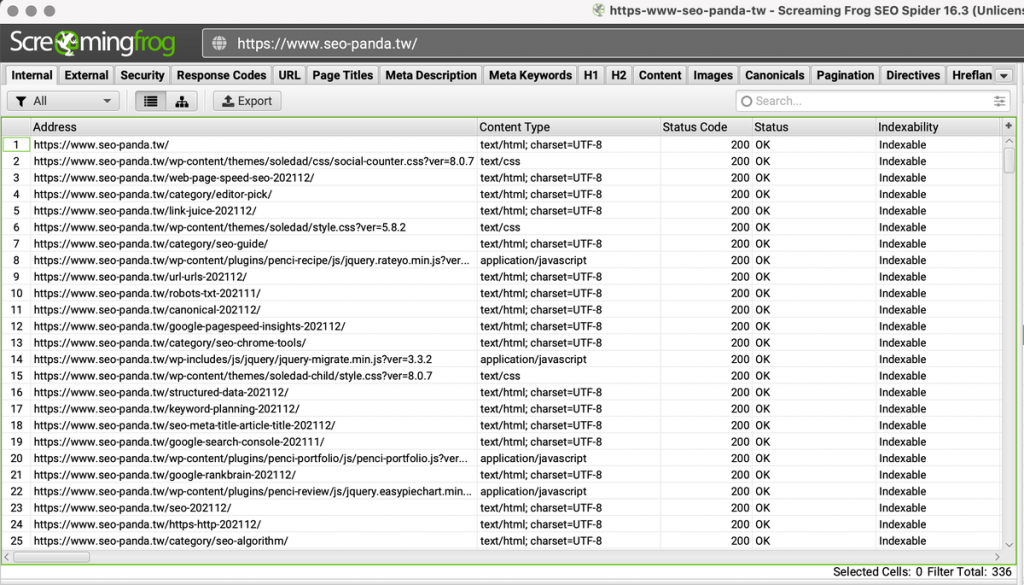
Task: Open the External tab
Action: (x=86, y=75)
